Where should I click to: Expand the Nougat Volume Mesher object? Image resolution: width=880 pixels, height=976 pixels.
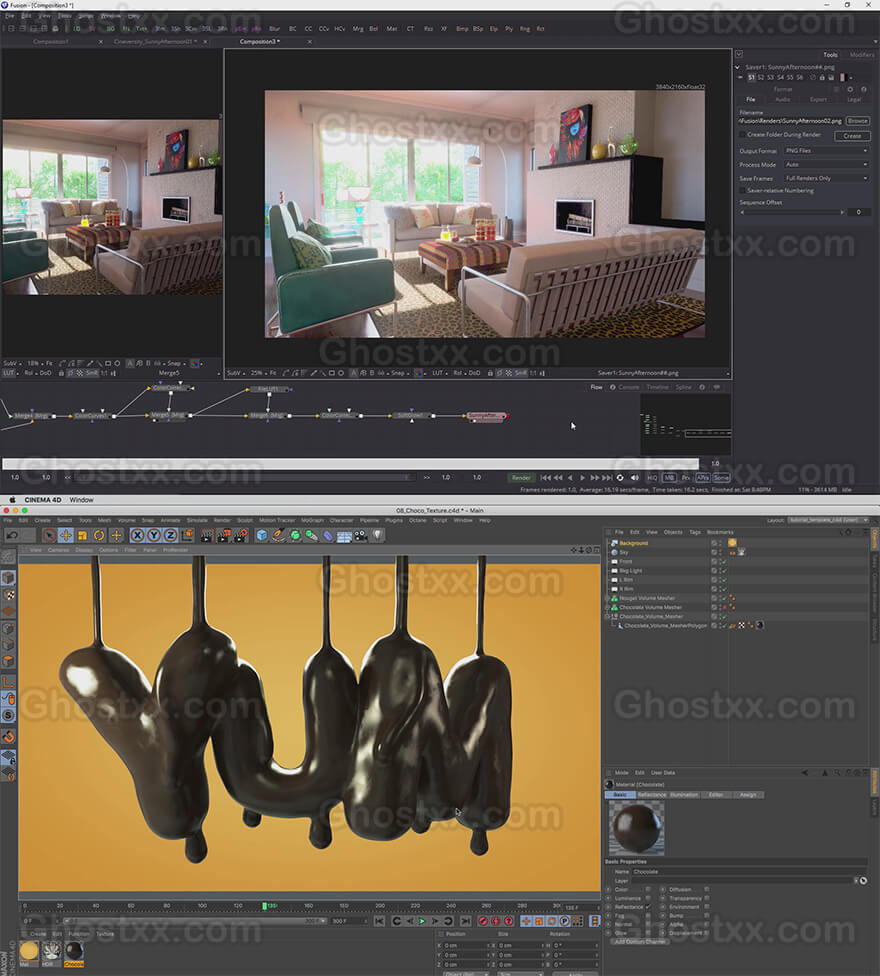[x=607, y=598]
